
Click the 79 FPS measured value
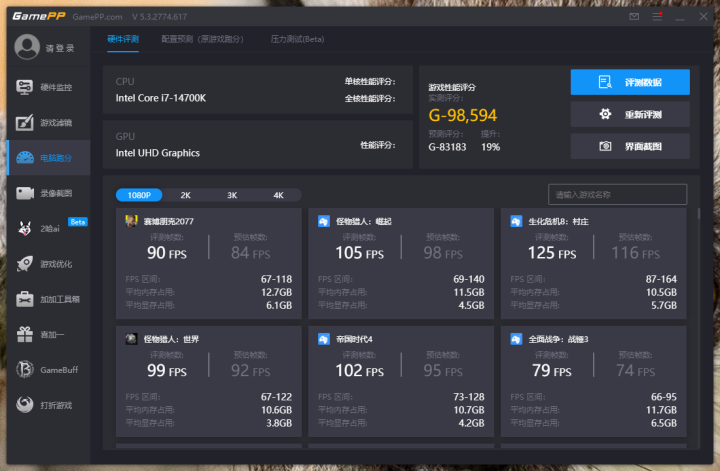[x=552, y=370]
